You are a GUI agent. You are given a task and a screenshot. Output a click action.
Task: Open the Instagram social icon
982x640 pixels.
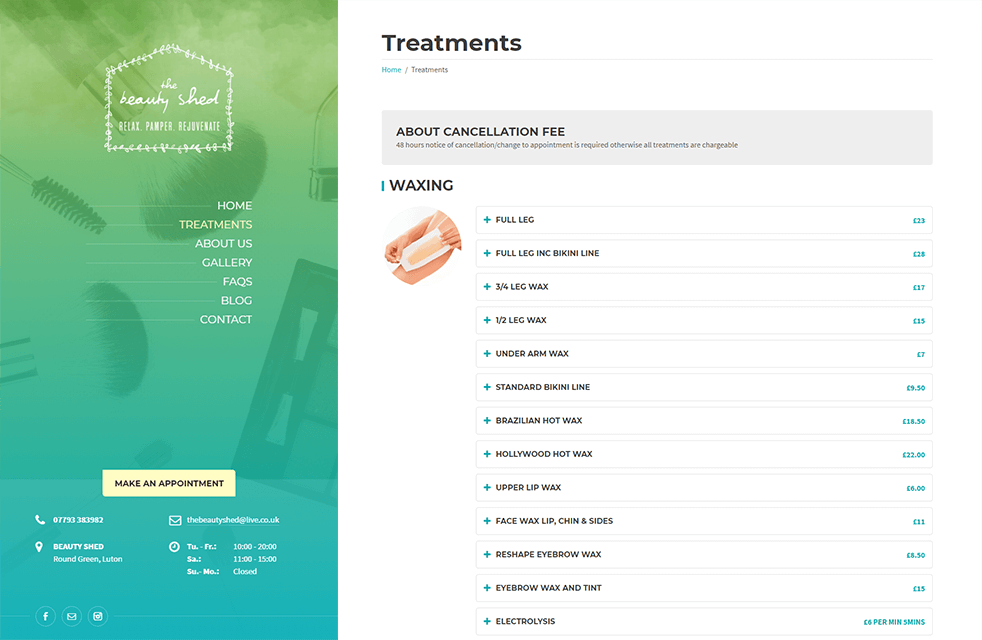point(98,617)
